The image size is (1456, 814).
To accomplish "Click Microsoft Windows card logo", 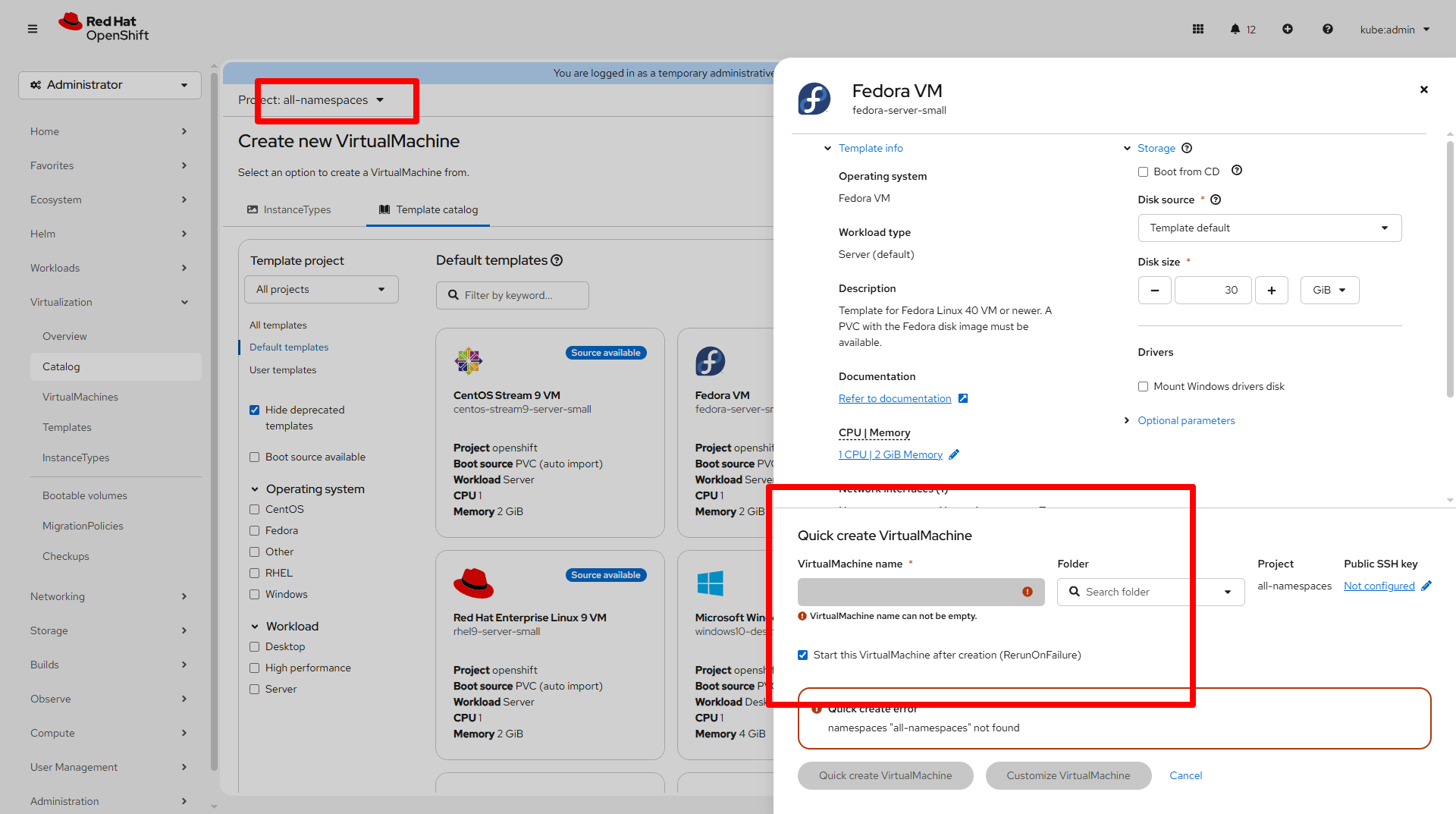I will [711, 583].
